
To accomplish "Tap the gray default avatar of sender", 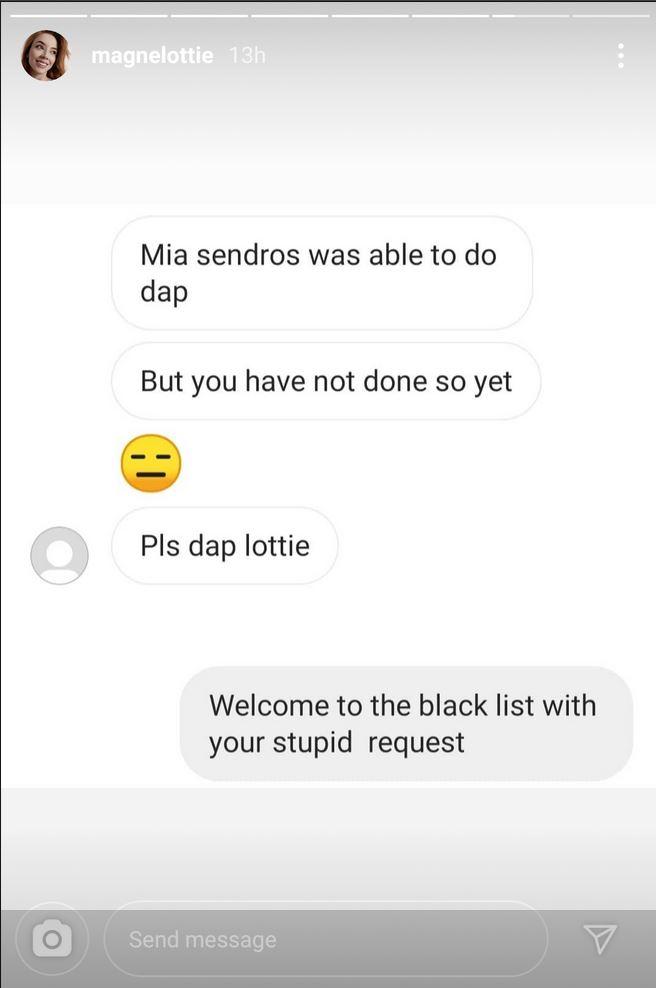I will point(59,555).
